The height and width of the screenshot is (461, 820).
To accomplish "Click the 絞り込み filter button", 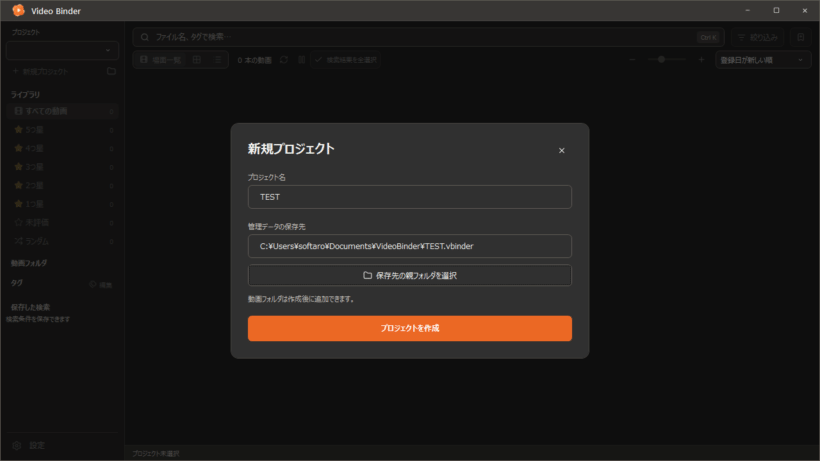I will click(x=758, y=37).
